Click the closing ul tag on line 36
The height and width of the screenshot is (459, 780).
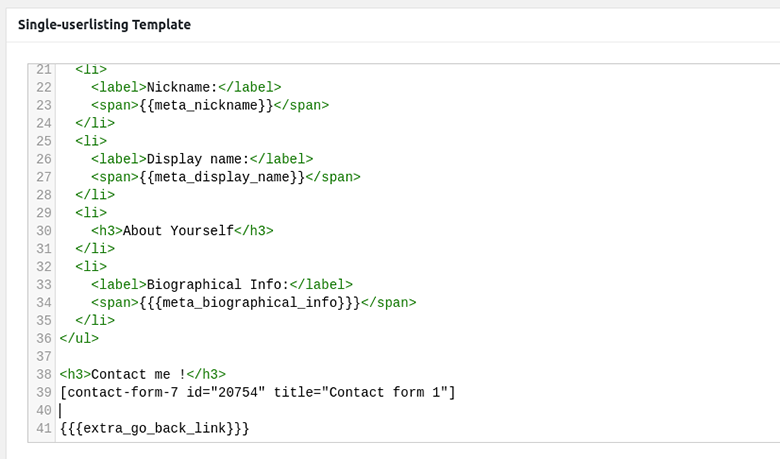(x=79, y=339)
